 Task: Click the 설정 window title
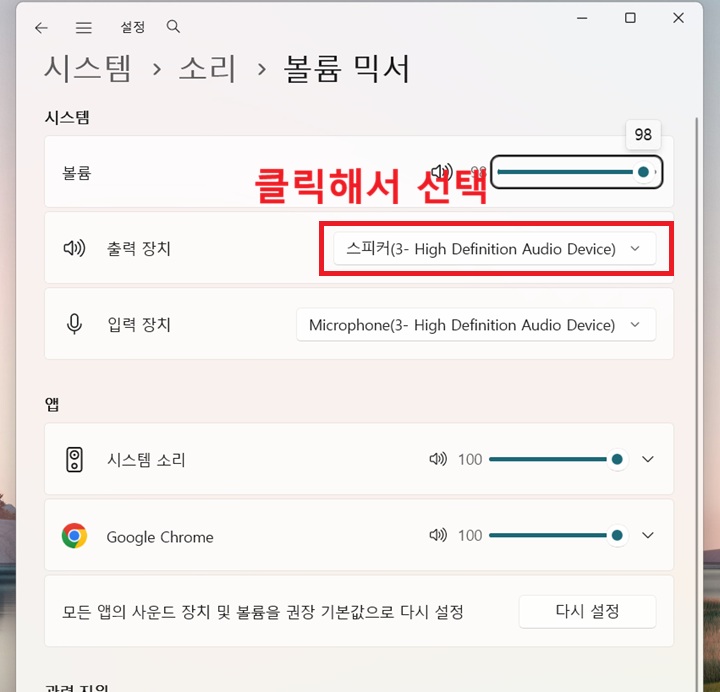(133, 27)
